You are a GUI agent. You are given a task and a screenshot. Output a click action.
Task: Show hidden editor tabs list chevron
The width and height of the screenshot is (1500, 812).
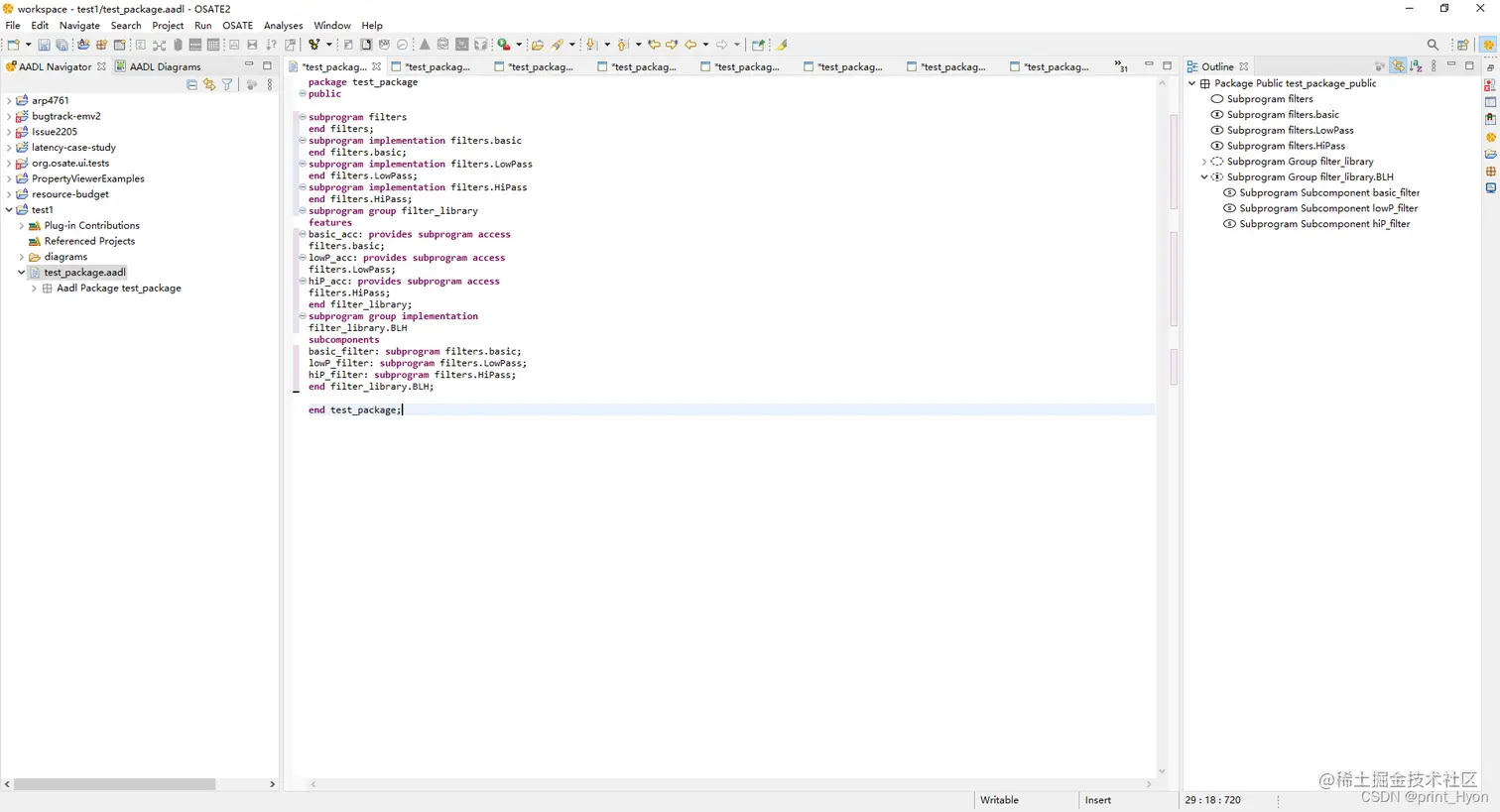click(x=1121, y=66)
